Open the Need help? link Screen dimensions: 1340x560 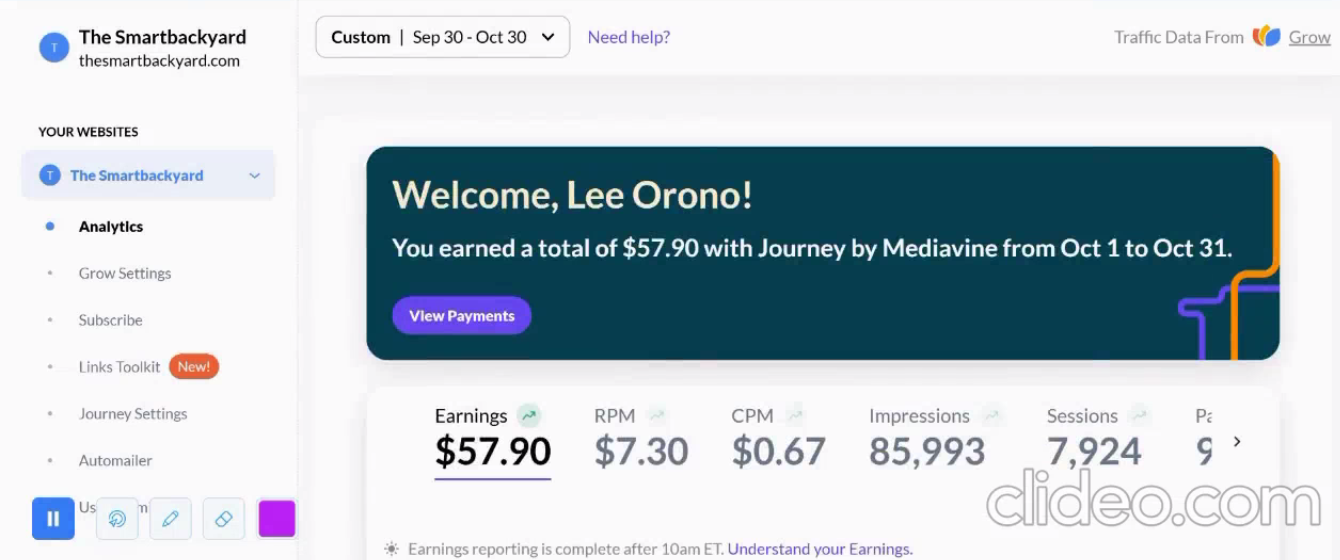[x=629, y=37]
